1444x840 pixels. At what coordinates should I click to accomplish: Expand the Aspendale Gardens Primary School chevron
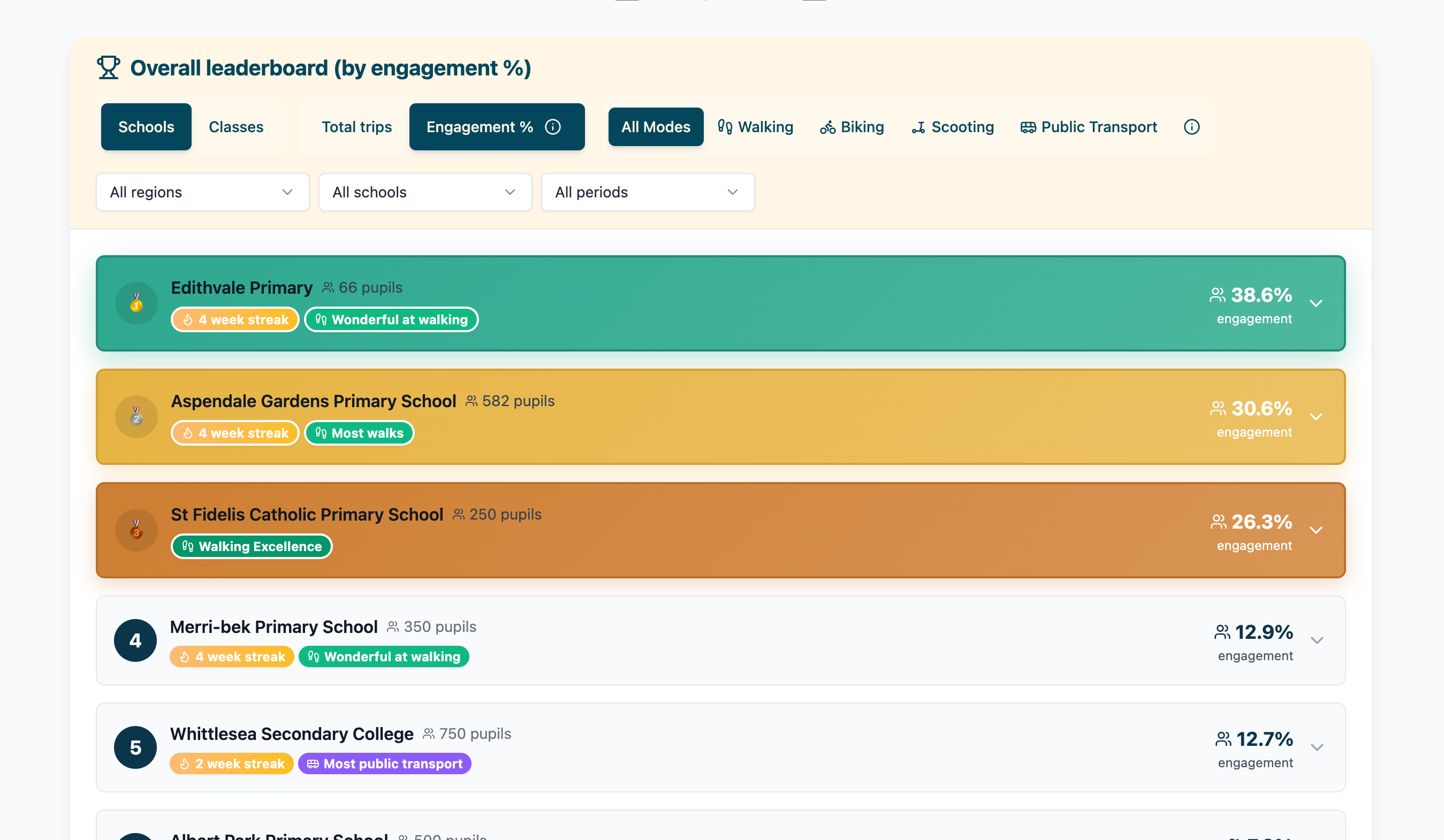[1316, 417]
